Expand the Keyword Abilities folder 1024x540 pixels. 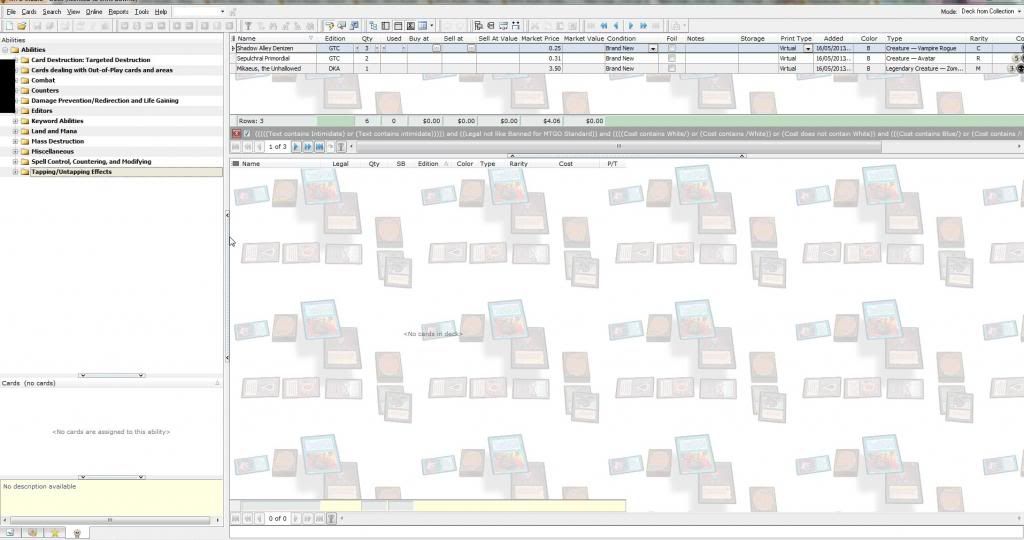(x=16, y=121)
